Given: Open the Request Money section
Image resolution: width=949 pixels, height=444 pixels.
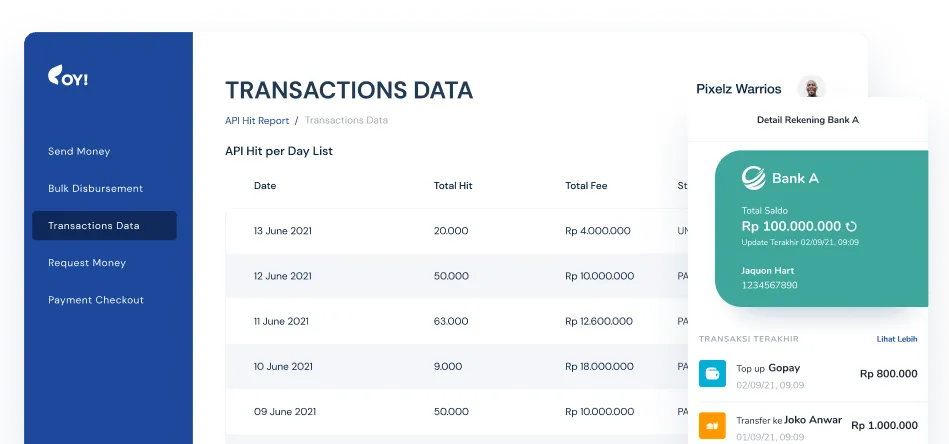Looking at the screenshot, I should tap(87, 263).
